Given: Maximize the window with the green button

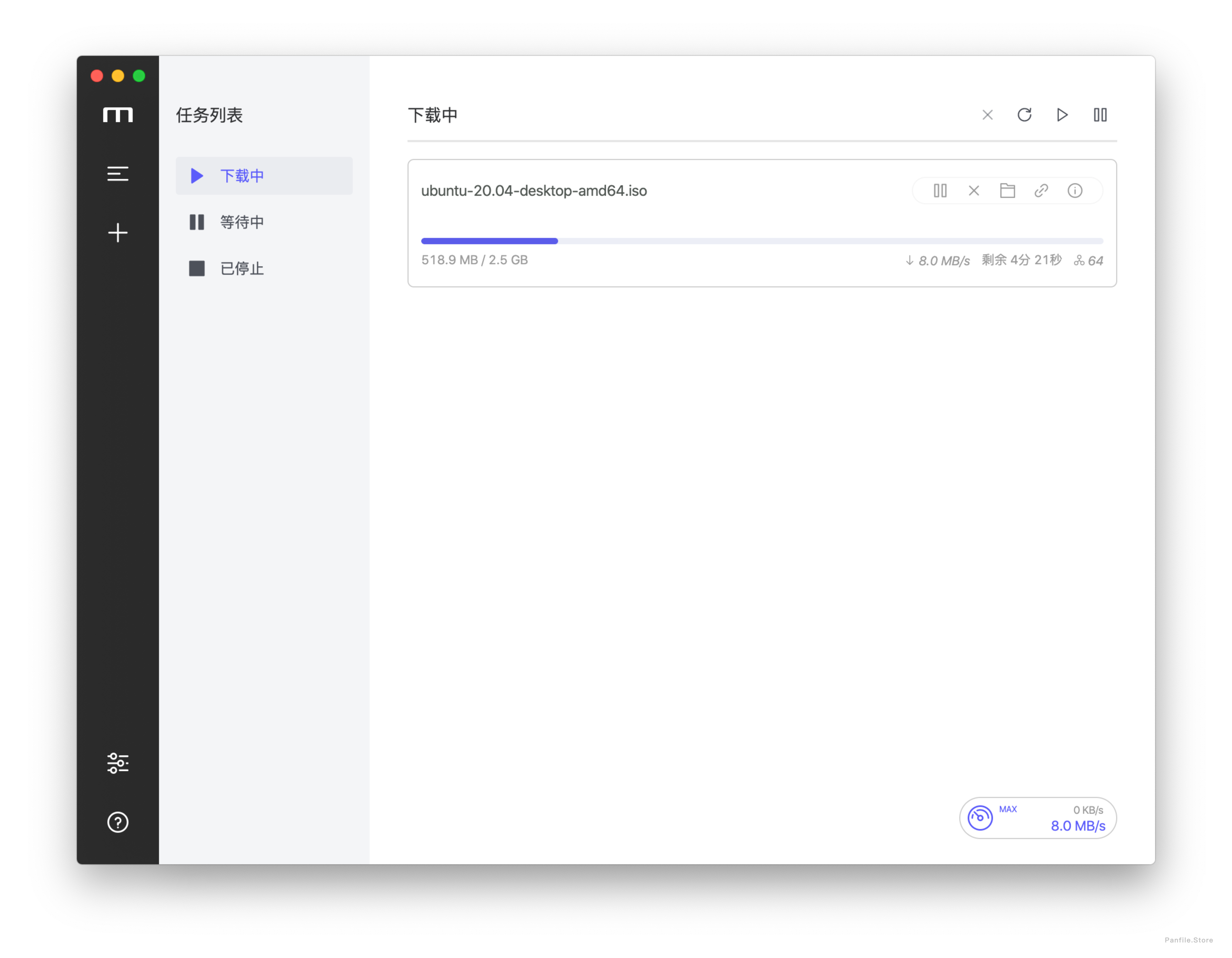Looking at the screenshot, I should pos(139,76).
